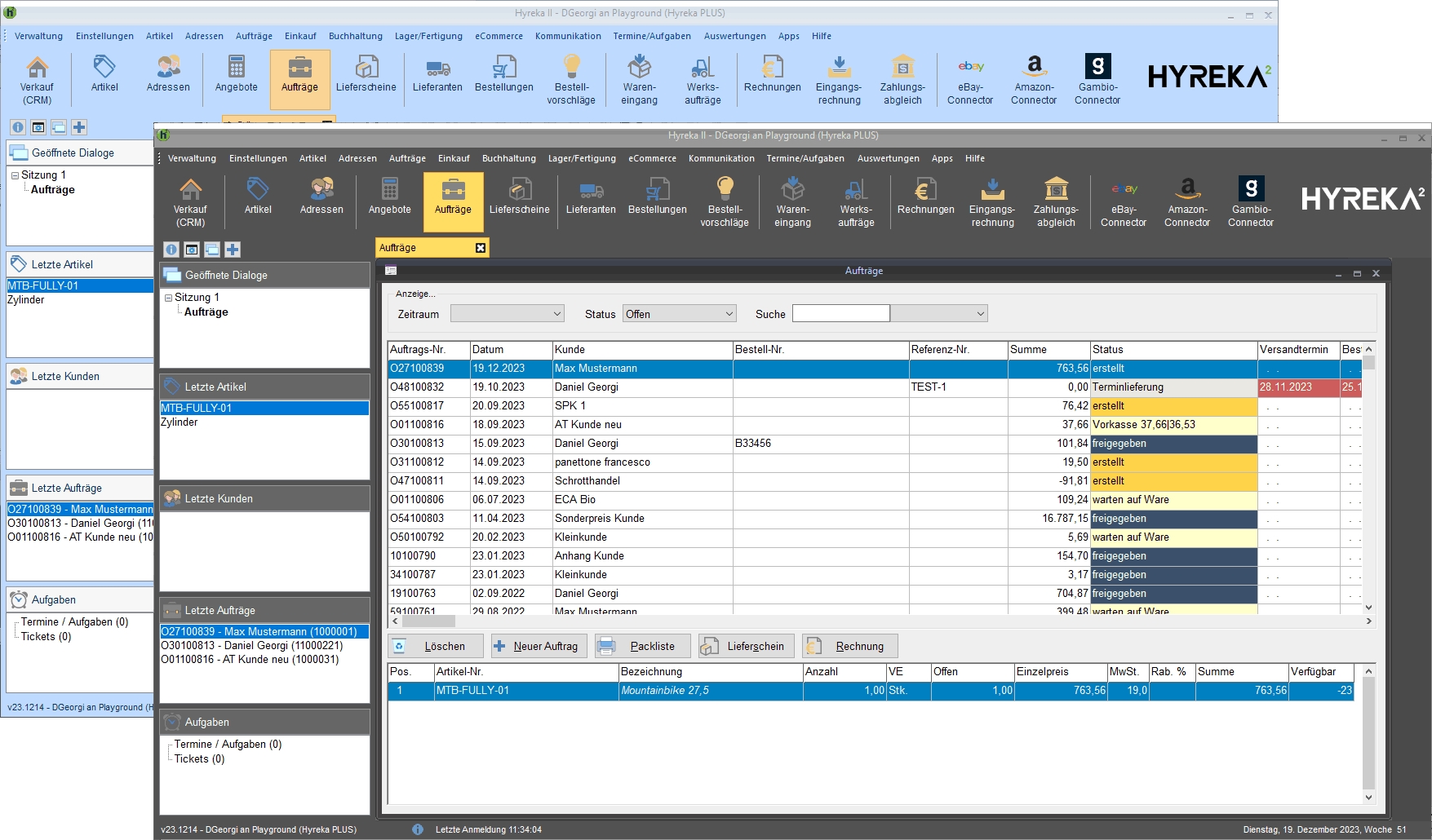Open Lieferscheine in the dark front window toolbar
This screenshot has height=840, width=1432.
pyautogui.click(x=519, y=197)
